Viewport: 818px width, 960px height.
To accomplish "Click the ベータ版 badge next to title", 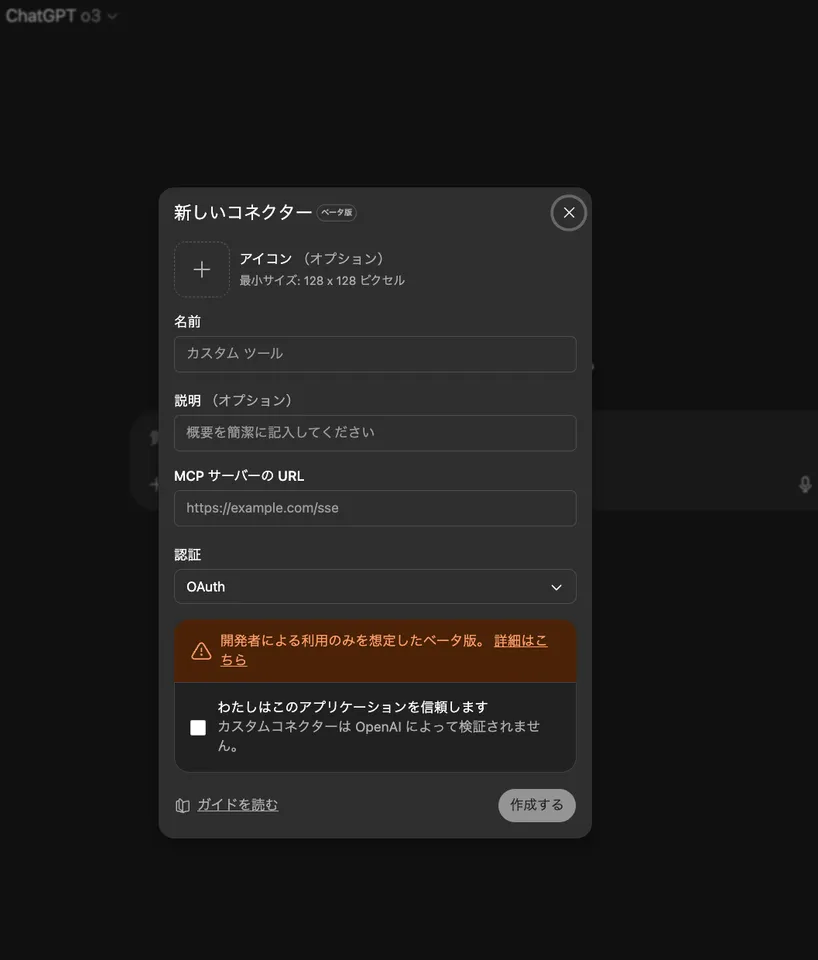I will (336, 213).
